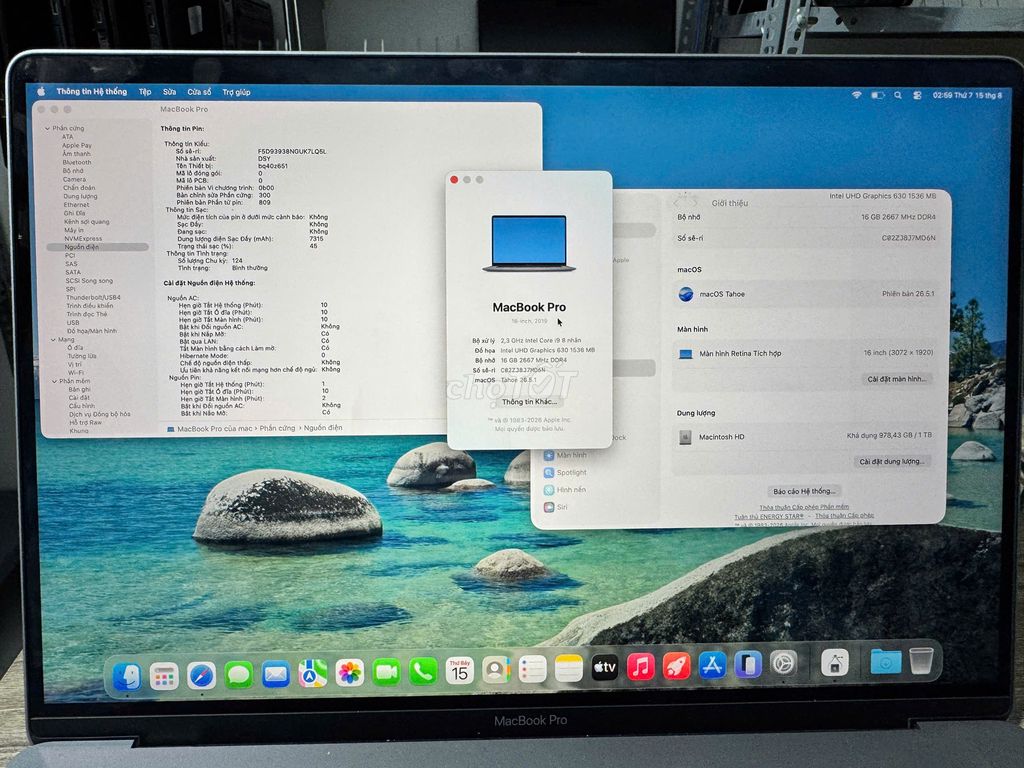Open Control Center in menu bar
Viewport: 1024px width, 768px height.
[x=917, y=95]
